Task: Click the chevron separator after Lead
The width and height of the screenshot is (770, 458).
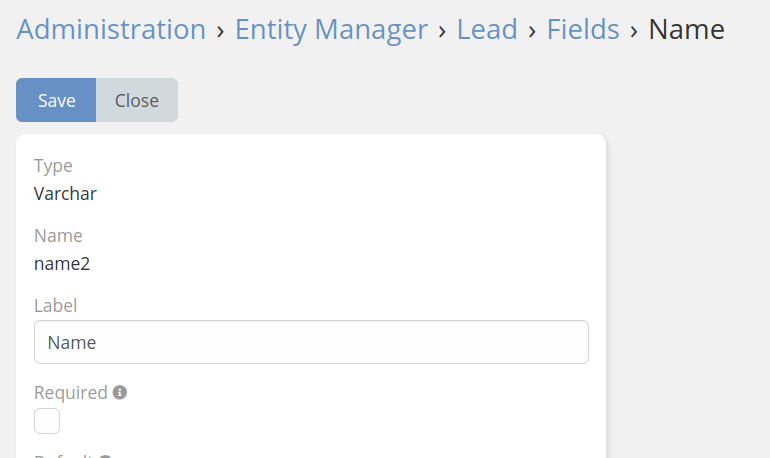Action: 532,31
